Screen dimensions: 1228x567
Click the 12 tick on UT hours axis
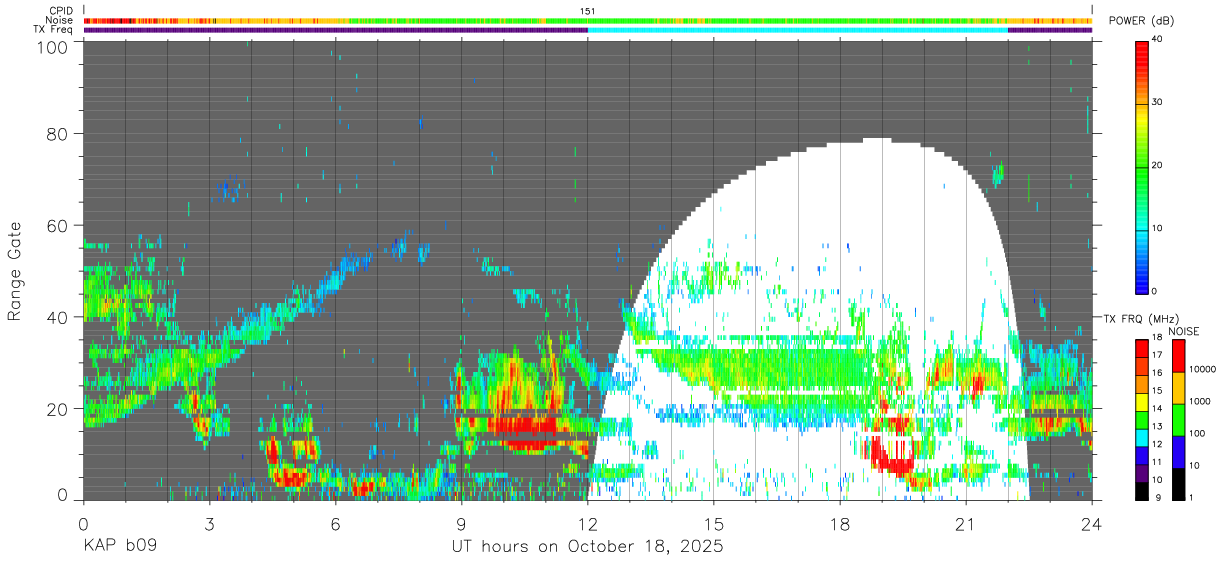pyautogui.click(x=588, y=524)
